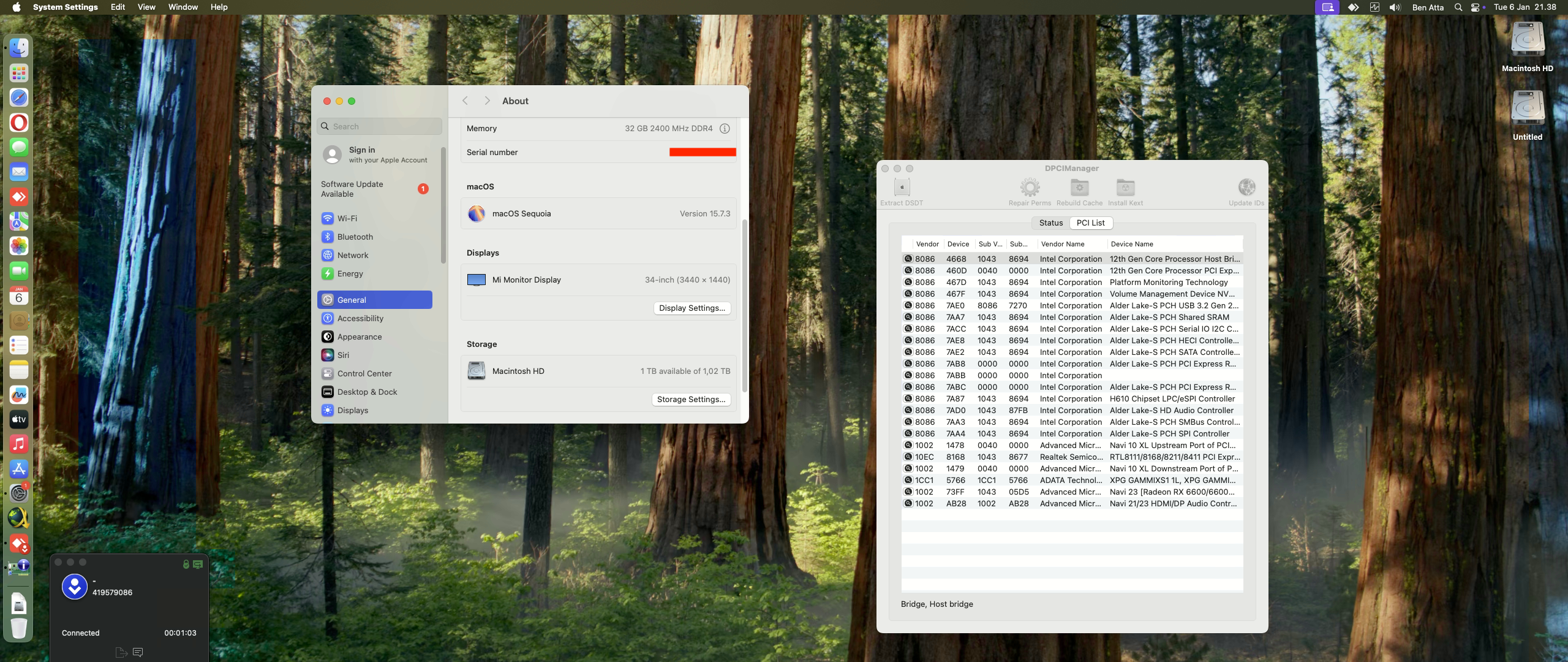Select 12th Gen Core Processor Host Bridge row
The image size is (1568, 662).
[x=1072, y=259]
